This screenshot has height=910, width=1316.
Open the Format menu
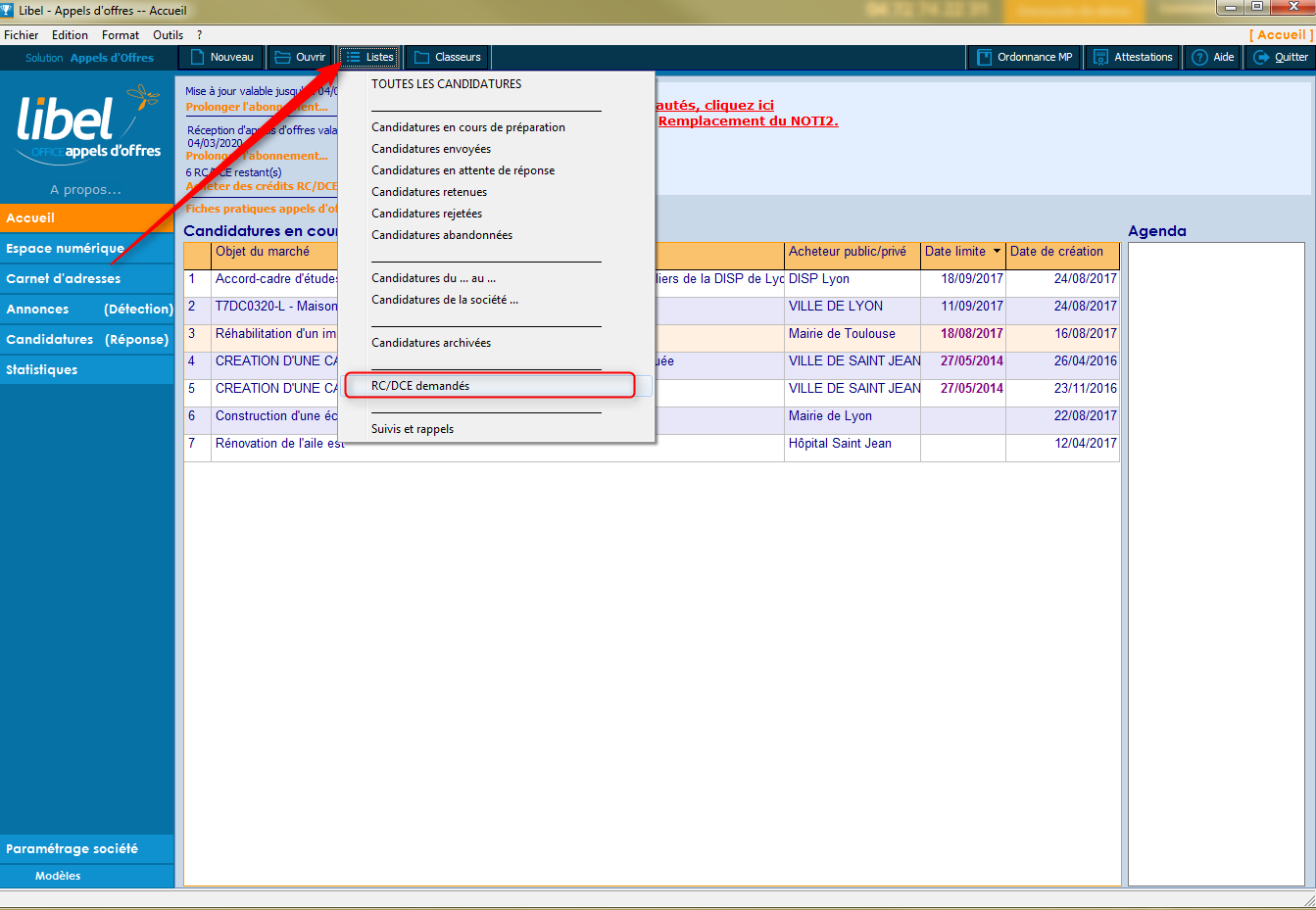pos(121,34)
